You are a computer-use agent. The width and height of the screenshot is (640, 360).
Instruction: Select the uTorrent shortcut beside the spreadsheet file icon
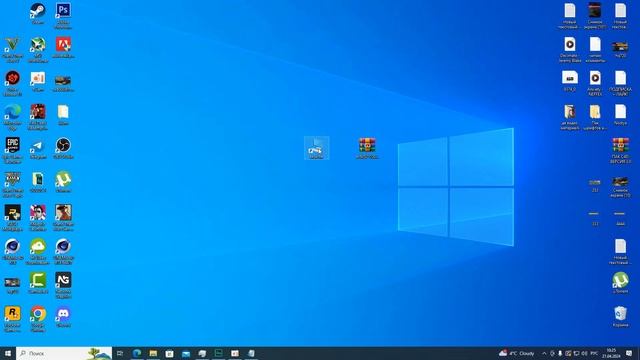(x=63, y=179)
